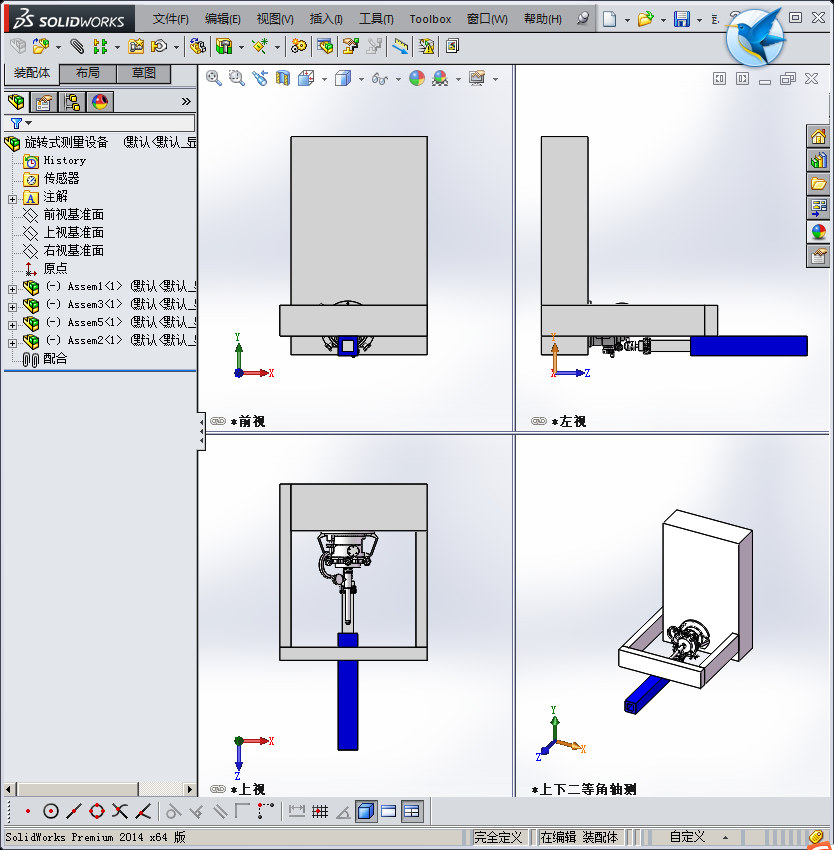Activate the Section View tool
Image resolution: width=834 pixels, height=850 pixels.
point(283,79)
